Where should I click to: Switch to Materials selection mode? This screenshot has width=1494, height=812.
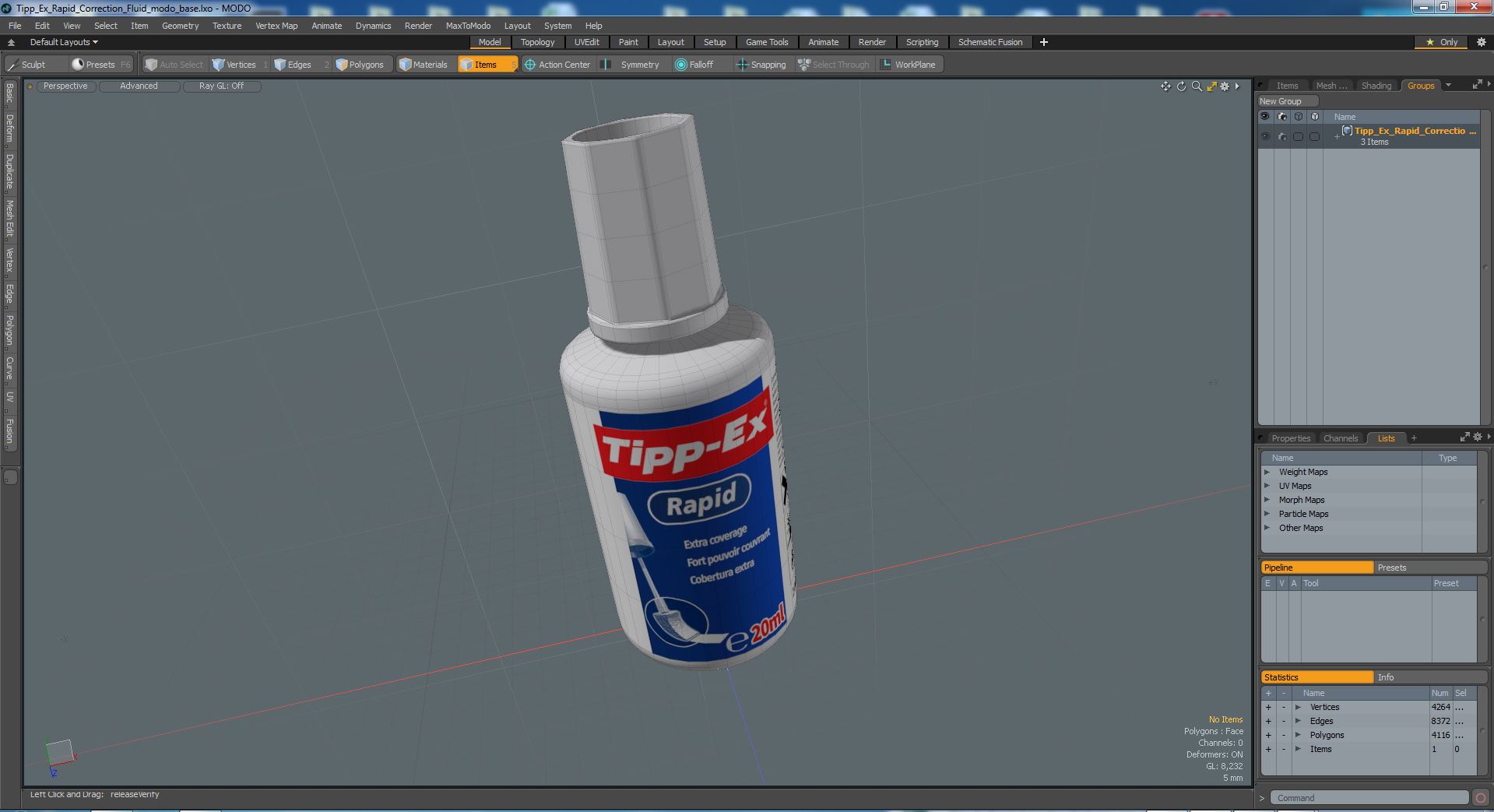(x=424, y=65)
